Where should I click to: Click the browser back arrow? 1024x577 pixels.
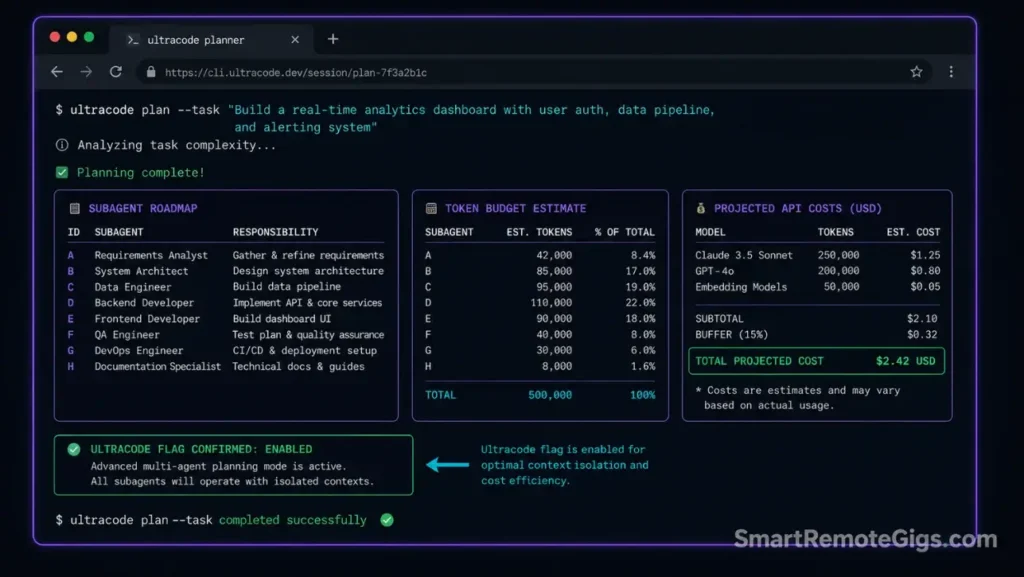click(57, 72)
